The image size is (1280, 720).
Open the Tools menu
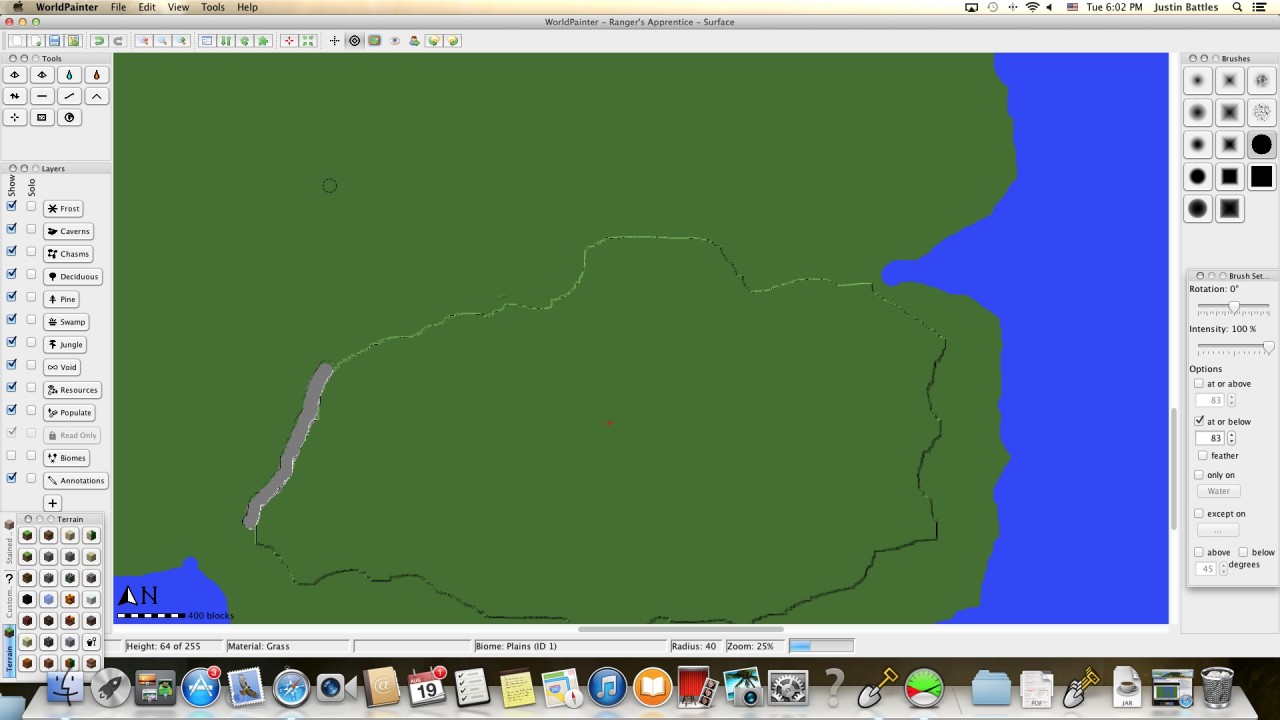tap(213, 7)
